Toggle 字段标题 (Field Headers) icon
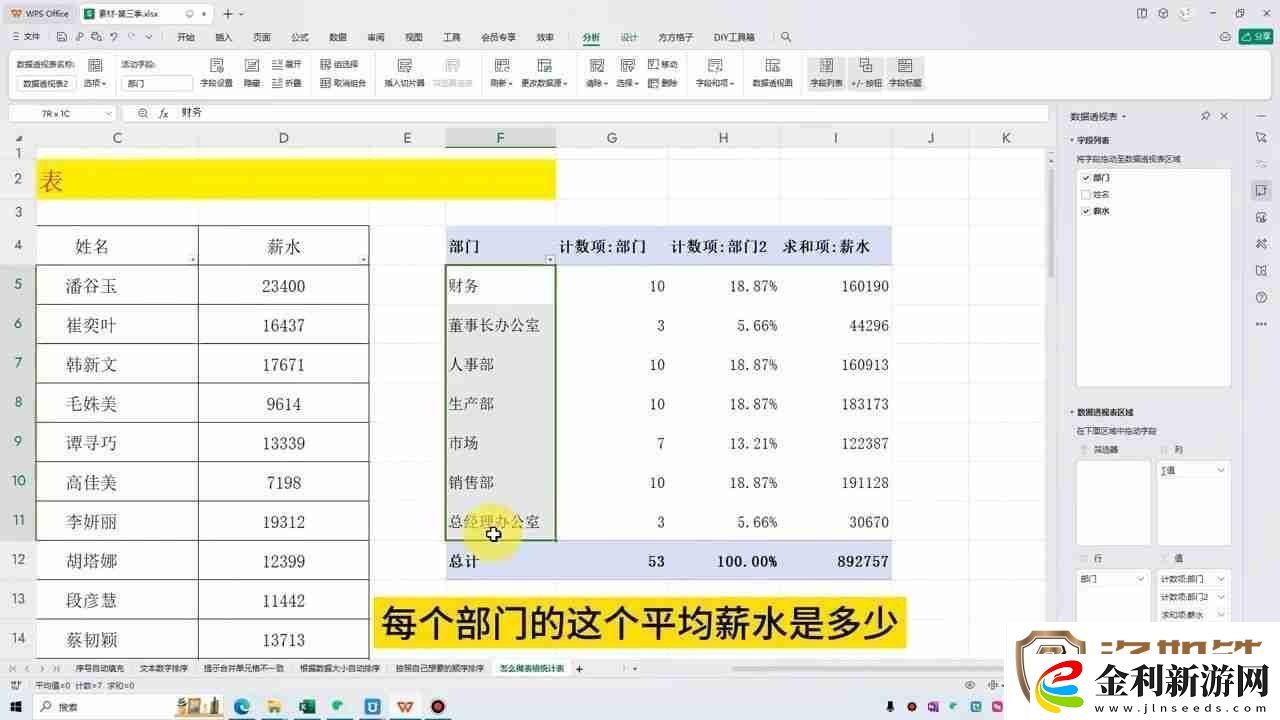This screenshot has width=1280, height=720. (905, 72)
